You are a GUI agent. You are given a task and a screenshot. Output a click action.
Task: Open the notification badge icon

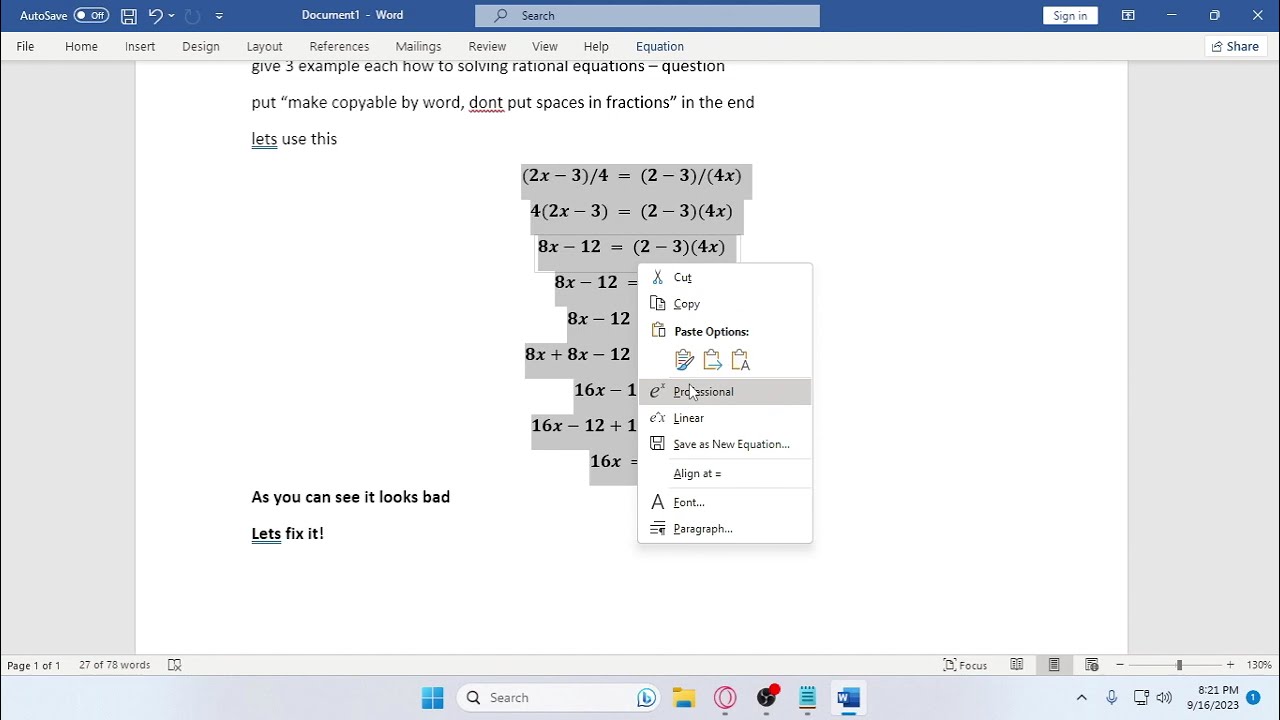pyautogui.click(x=1253, y=697)
